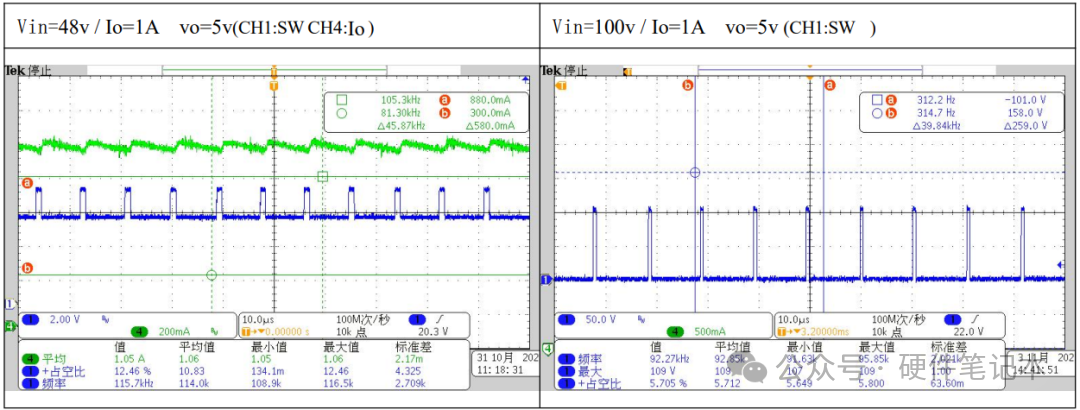The width and height of the screenshot is (1080, 410).
Task: Click the 63.60m standard deviation value
Action: (948, 384)
